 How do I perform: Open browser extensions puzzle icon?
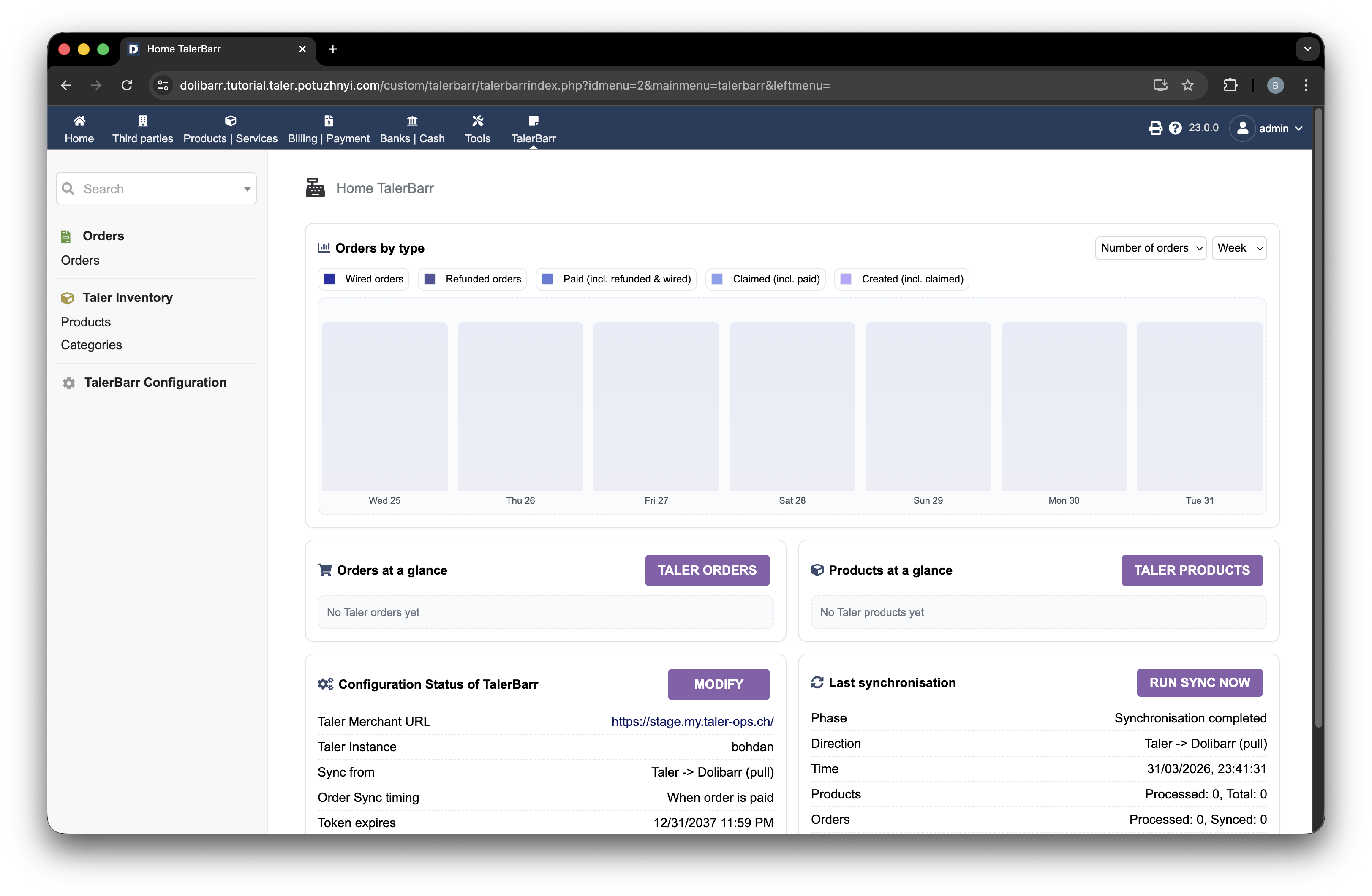[1230, 85]
